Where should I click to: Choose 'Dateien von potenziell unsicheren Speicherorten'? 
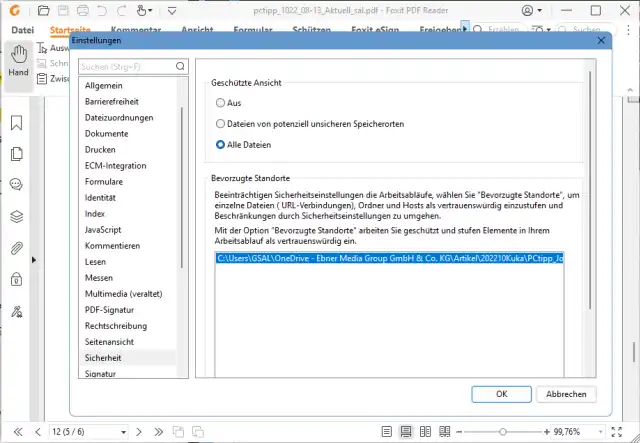221,124
